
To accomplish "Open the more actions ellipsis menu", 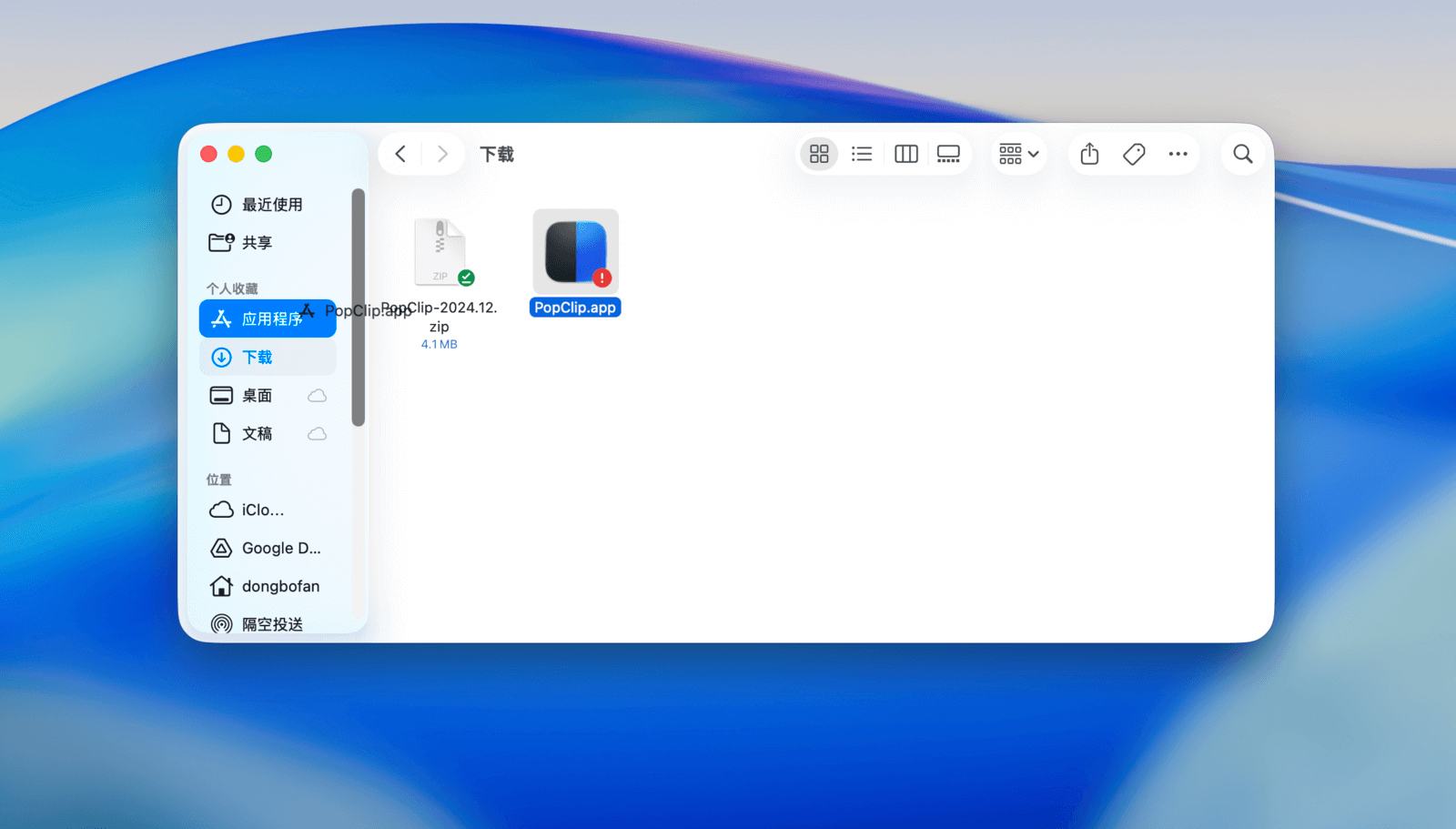I will coord(1178,154).
